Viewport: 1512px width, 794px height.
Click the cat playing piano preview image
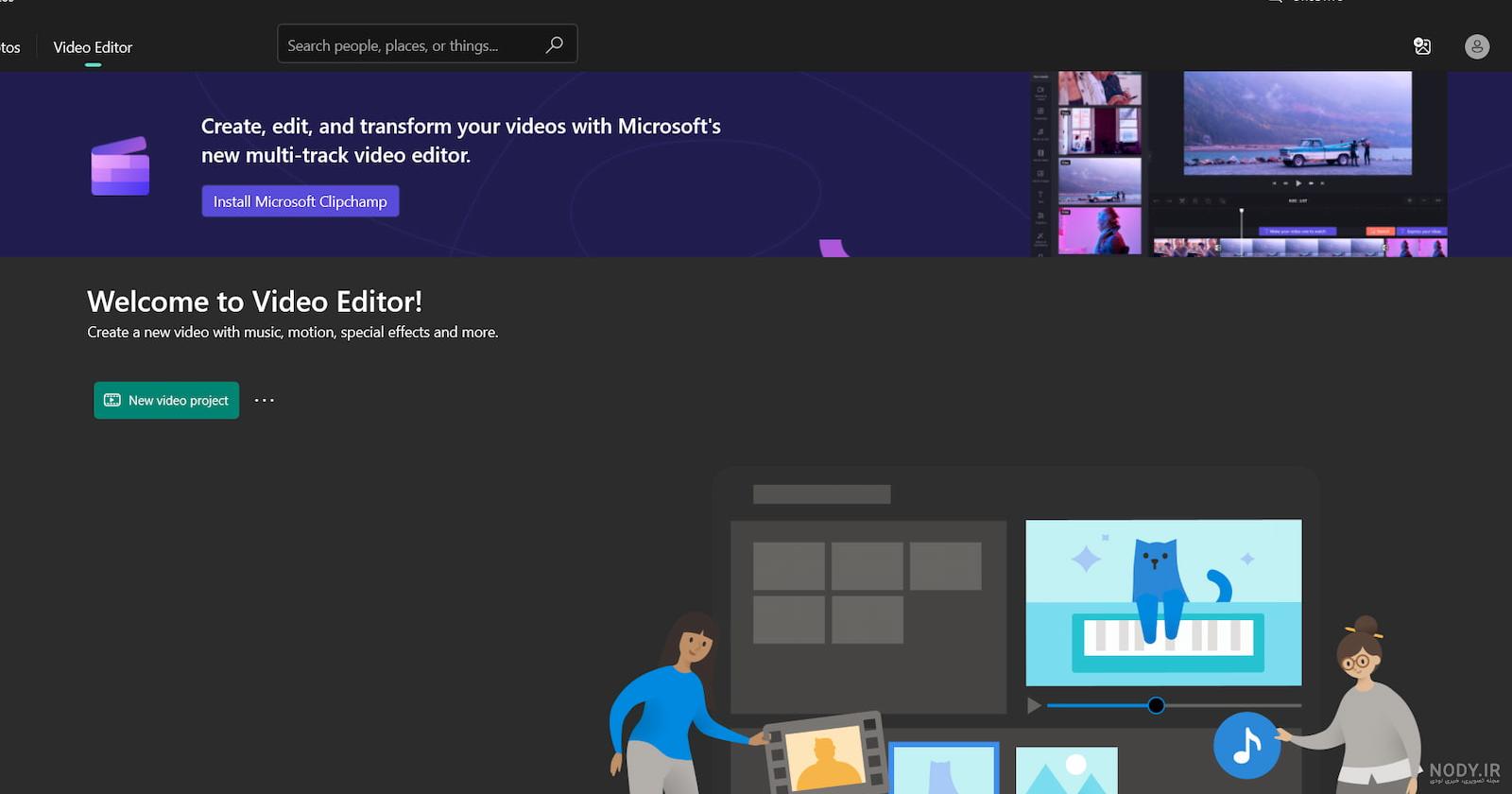pyautogui.click(x=1163, y=602)
